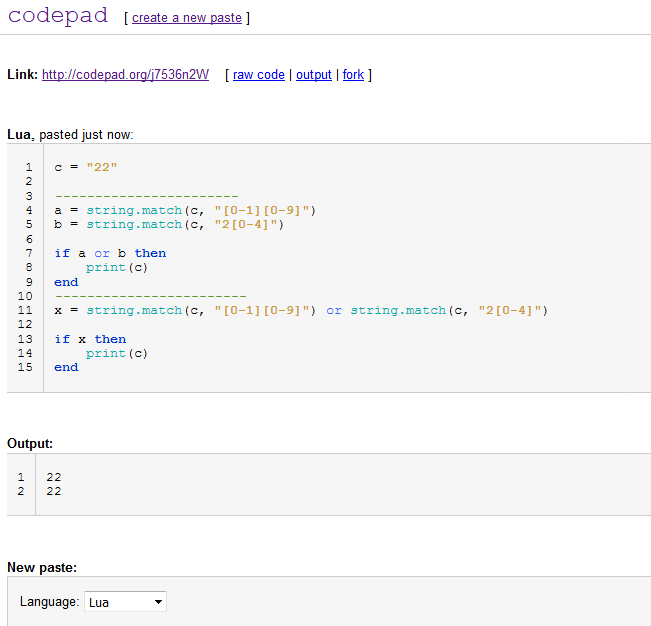Click the final 'end' keyword on line 15

pos(66,367)
